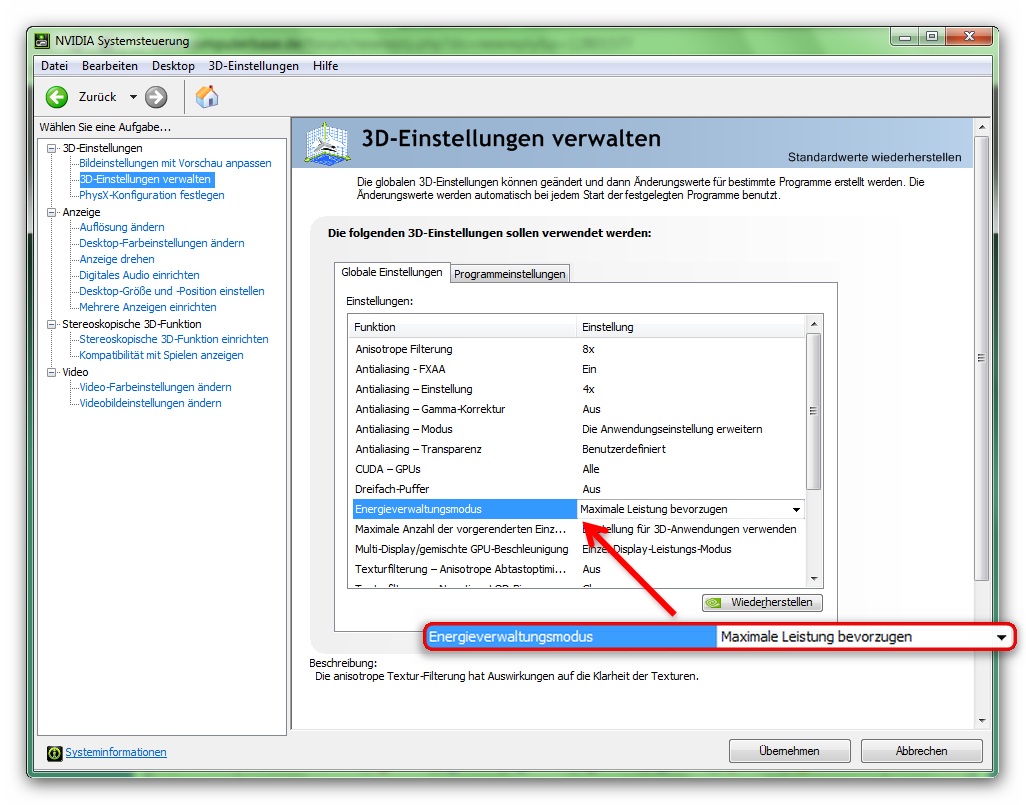Viewport: 1026px width, 805px height.
Task: Open Videobildeinstellungen ändern
Action: point(150,403)
